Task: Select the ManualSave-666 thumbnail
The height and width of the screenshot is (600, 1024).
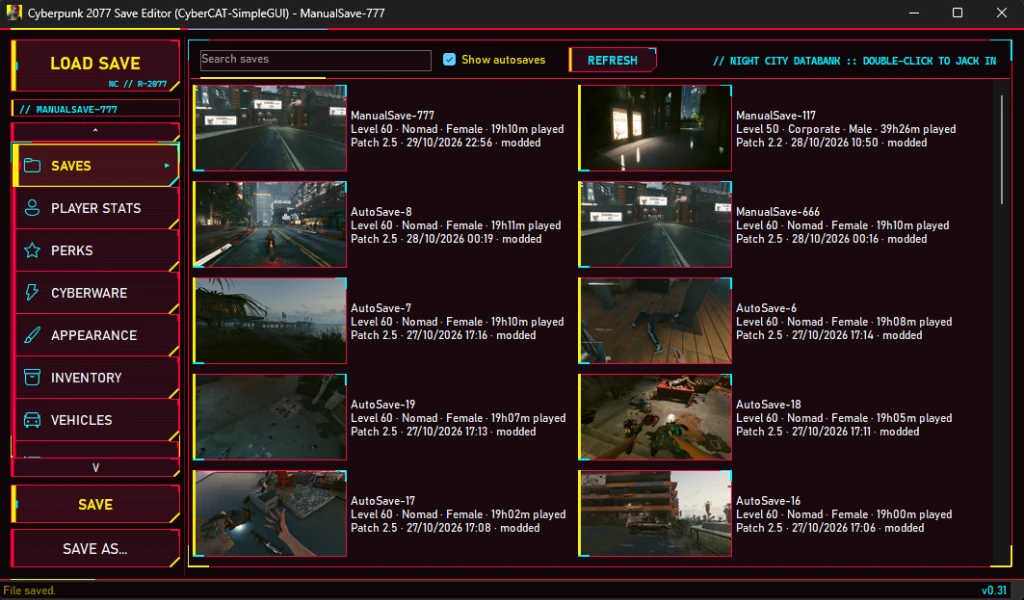Action: pos(655,224)
